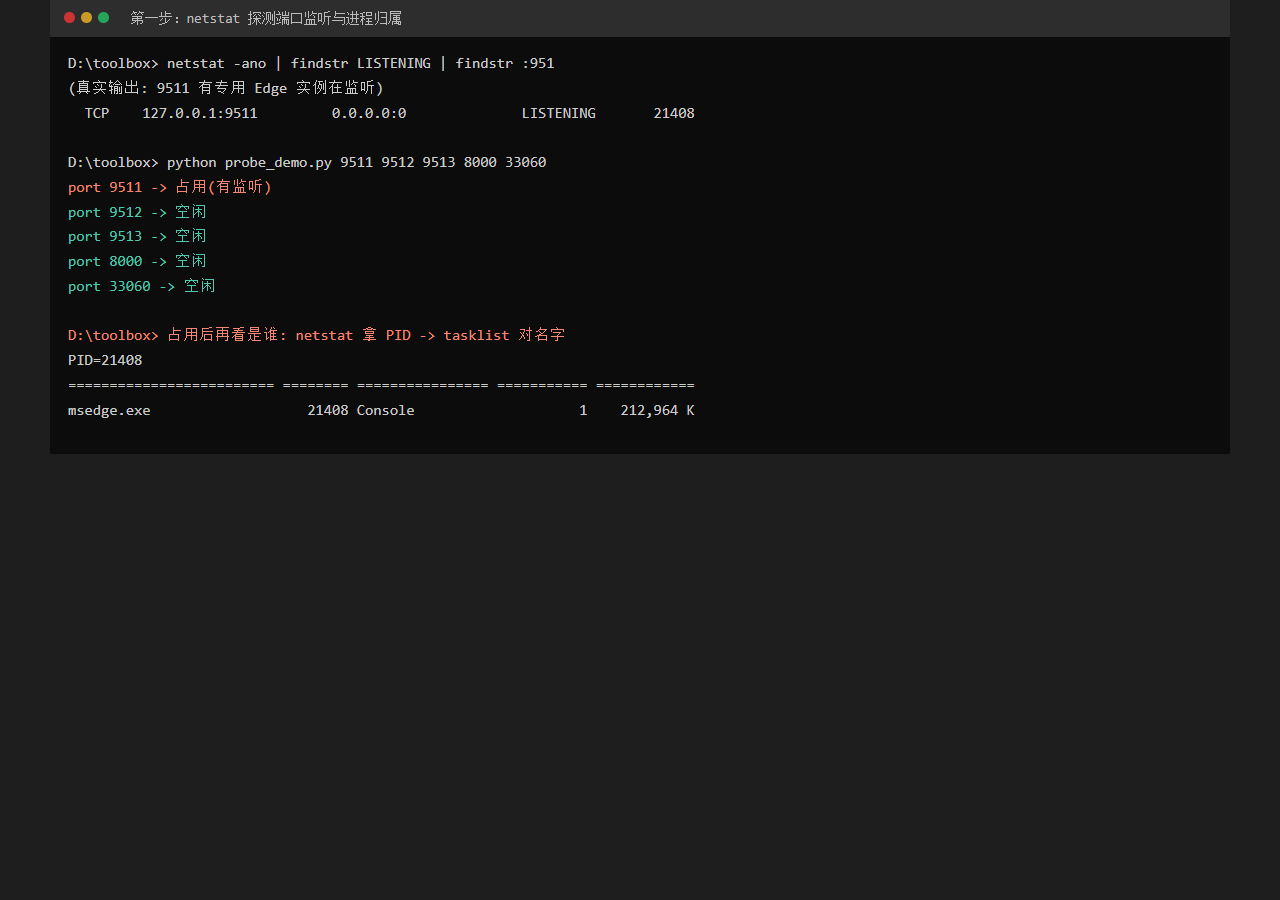Screen dimensions: 1280x900
Task: Click msedge.exe process name
Action: 109,410
